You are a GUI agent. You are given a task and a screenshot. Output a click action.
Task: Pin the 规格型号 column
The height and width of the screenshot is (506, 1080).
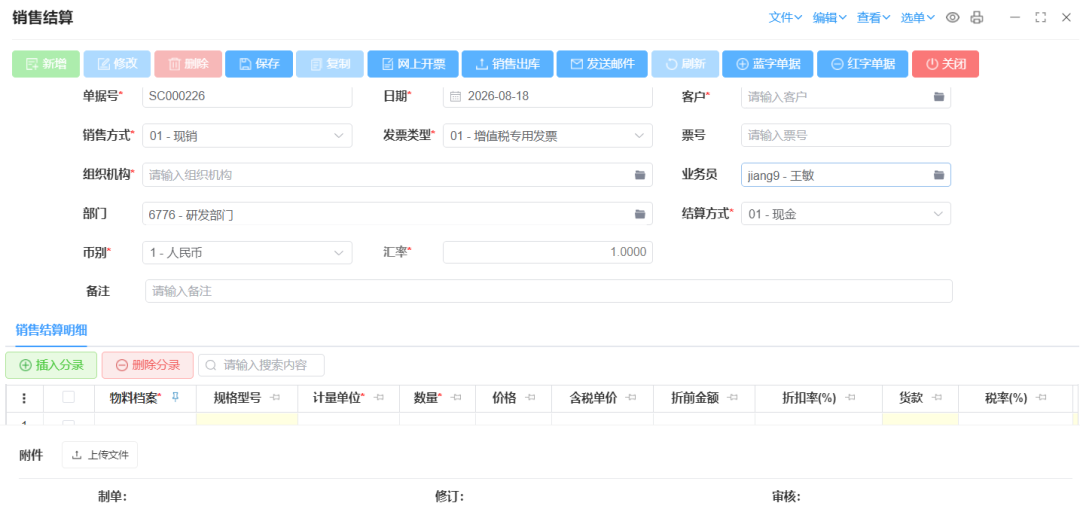coord(275,397)
